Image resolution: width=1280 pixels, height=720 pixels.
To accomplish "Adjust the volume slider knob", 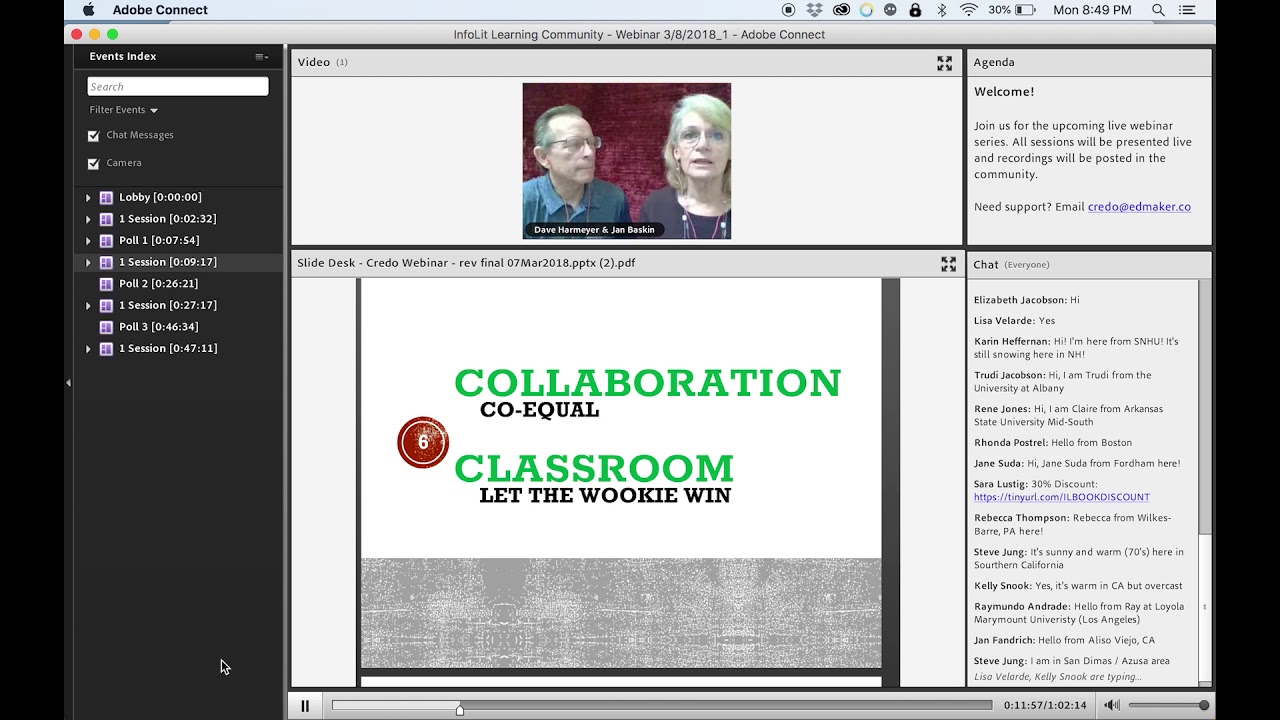I will pos(1204,706).
